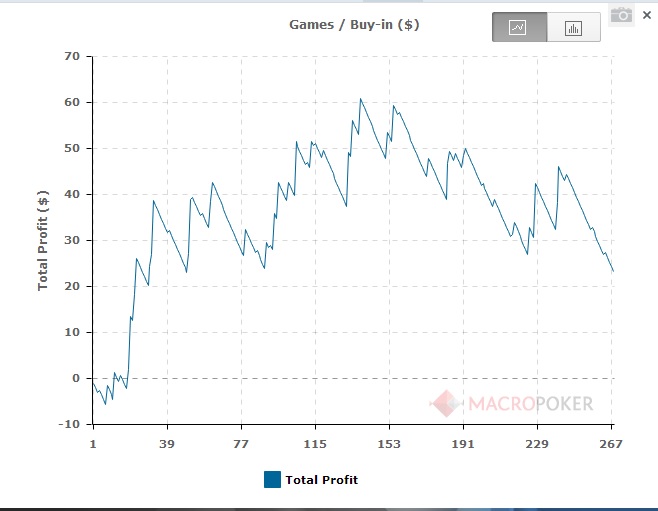This screenshot has width=658, height=511.
Task: Click the profit line's highest peak above 60
Action: click(360, 99)
